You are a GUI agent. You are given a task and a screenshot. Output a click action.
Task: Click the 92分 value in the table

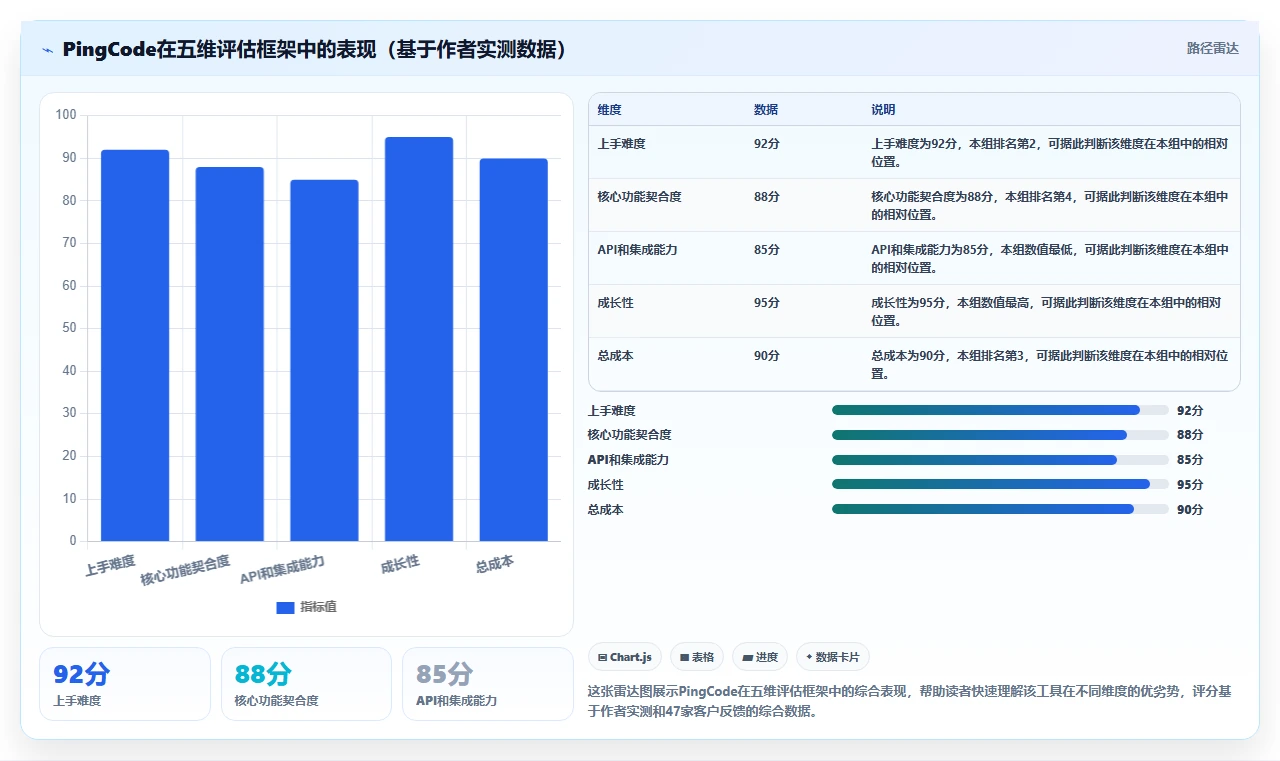pyautogui.click(x=767, y=144)
